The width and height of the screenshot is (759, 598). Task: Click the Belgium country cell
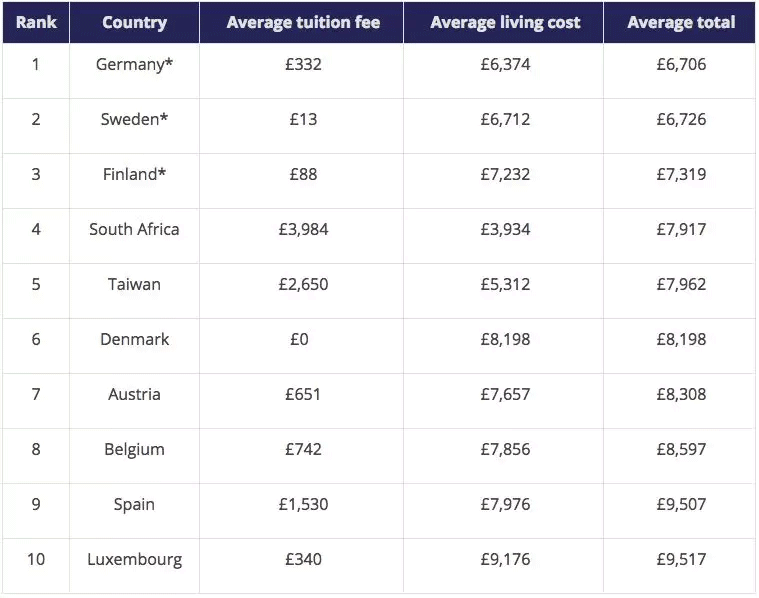coord(134,449)
